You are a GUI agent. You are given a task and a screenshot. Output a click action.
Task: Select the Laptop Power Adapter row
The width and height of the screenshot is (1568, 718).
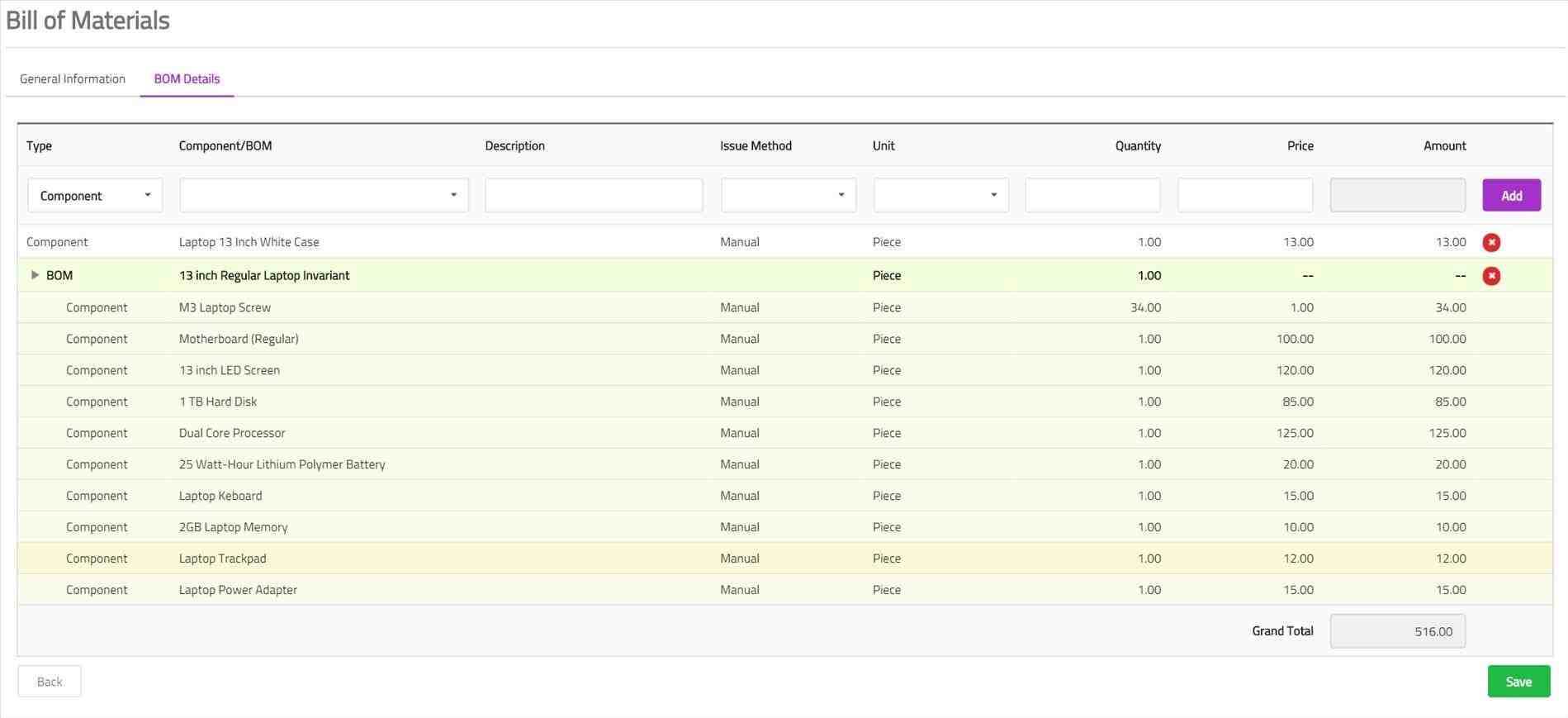[784, 590]
